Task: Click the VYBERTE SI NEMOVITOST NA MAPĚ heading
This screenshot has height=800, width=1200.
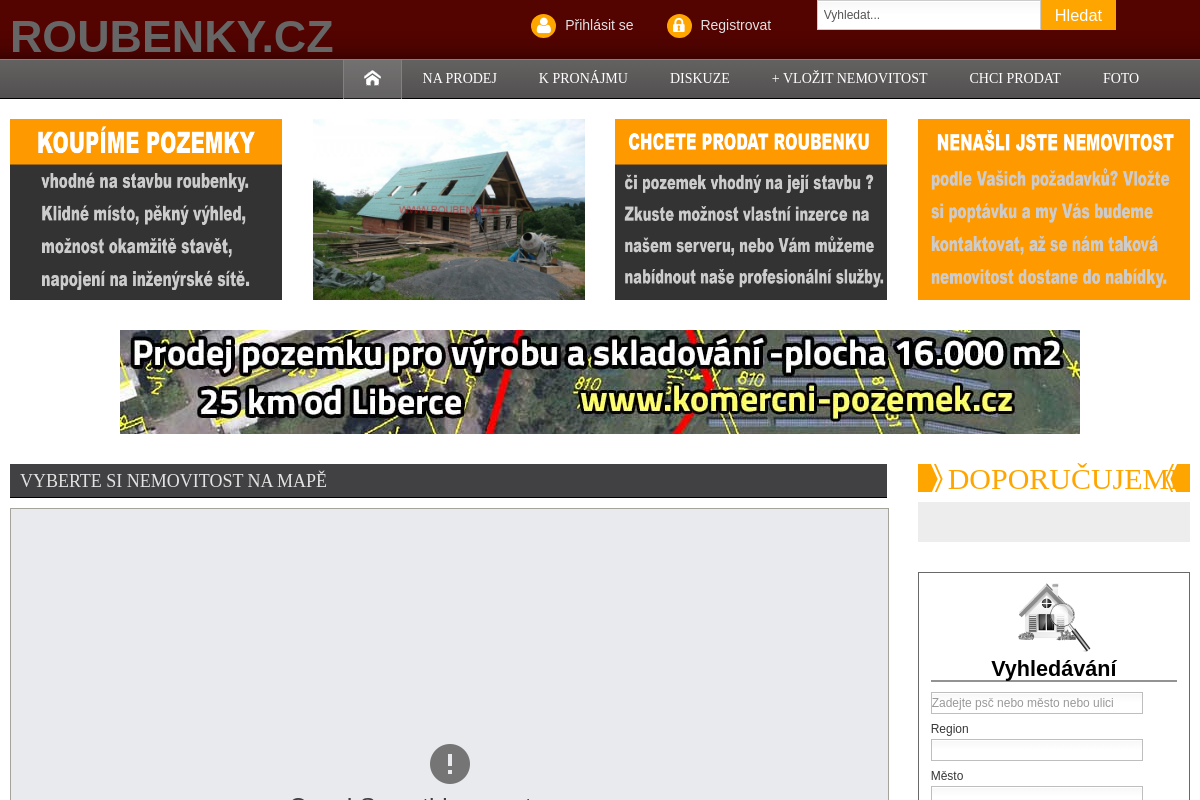Action: click(x=448, y=481)
